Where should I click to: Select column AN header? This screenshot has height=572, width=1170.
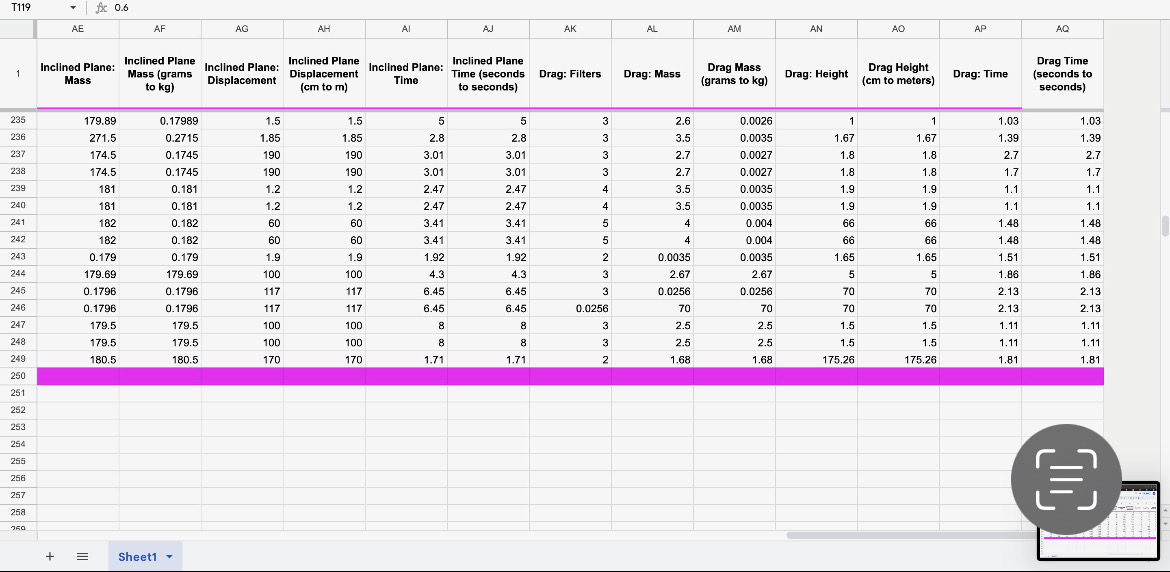pos(816,29)
